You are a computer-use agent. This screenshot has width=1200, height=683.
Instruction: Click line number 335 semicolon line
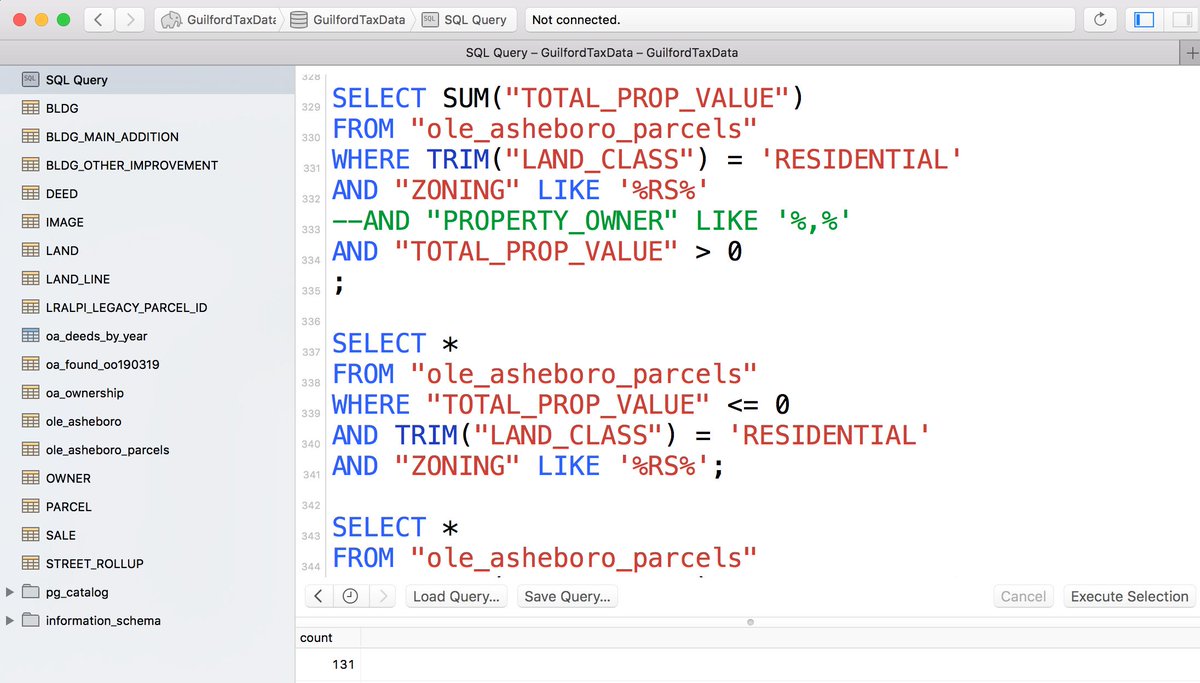point(338,284)
